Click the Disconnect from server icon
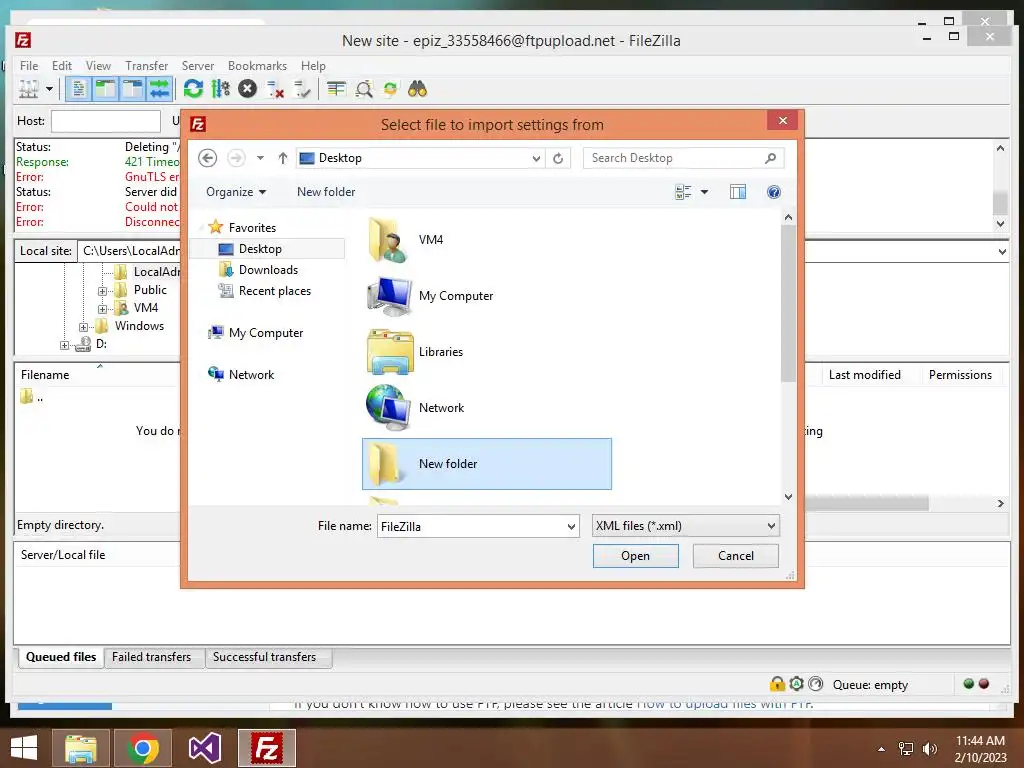Screen dimensions: 1024x768 click(x=275, y=89)
